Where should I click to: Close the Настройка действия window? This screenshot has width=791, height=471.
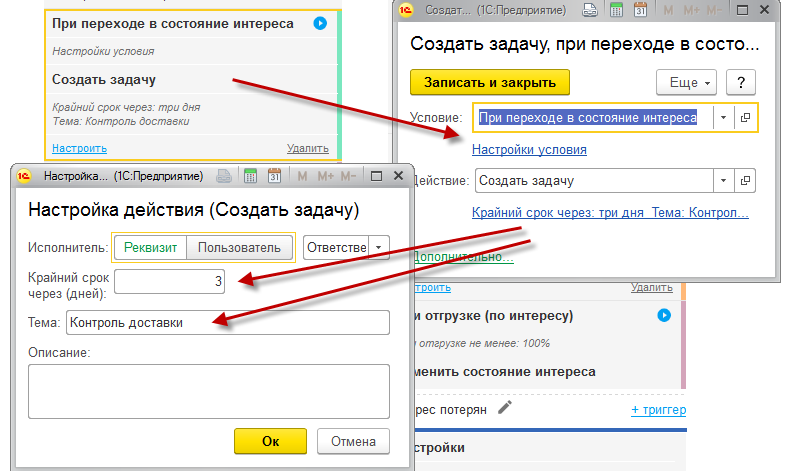click(x=399, y=175)
